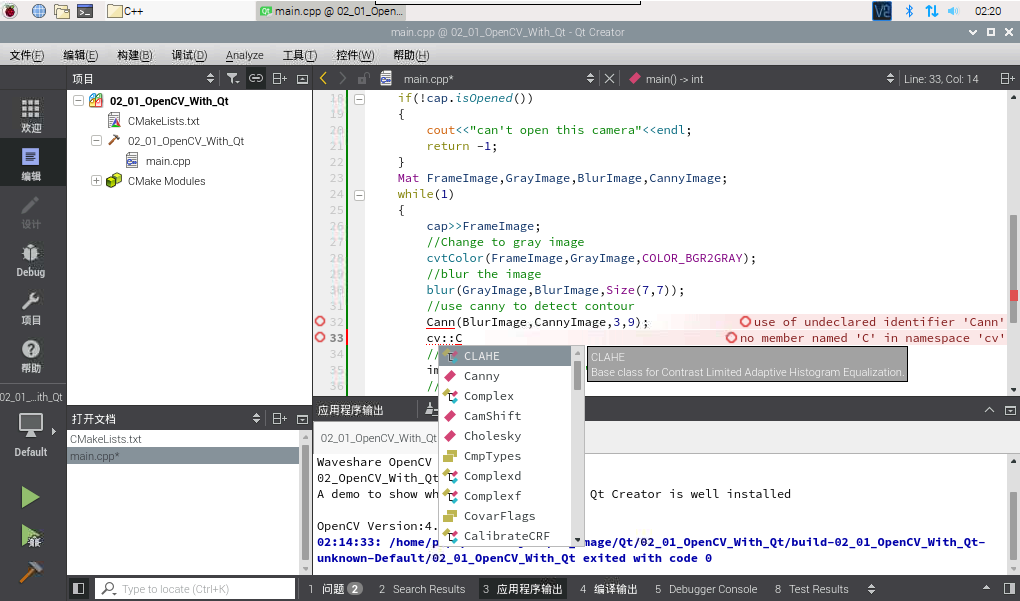Open the Raspberry Pi applications menu
1020x601 pixels.
(x=11, y=11)
